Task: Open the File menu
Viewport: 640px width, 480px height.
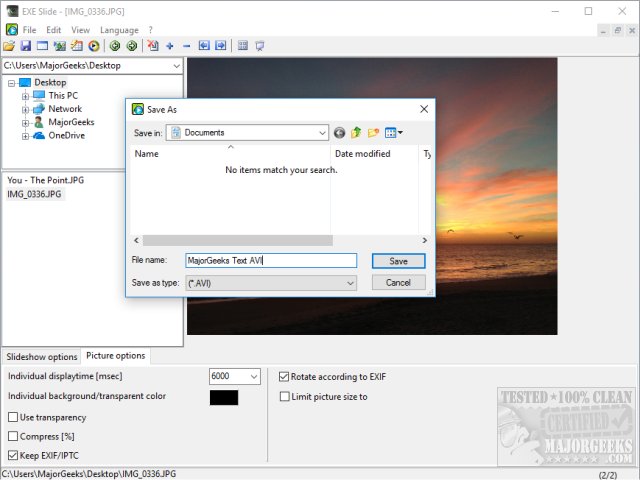Action: [29, 30]
